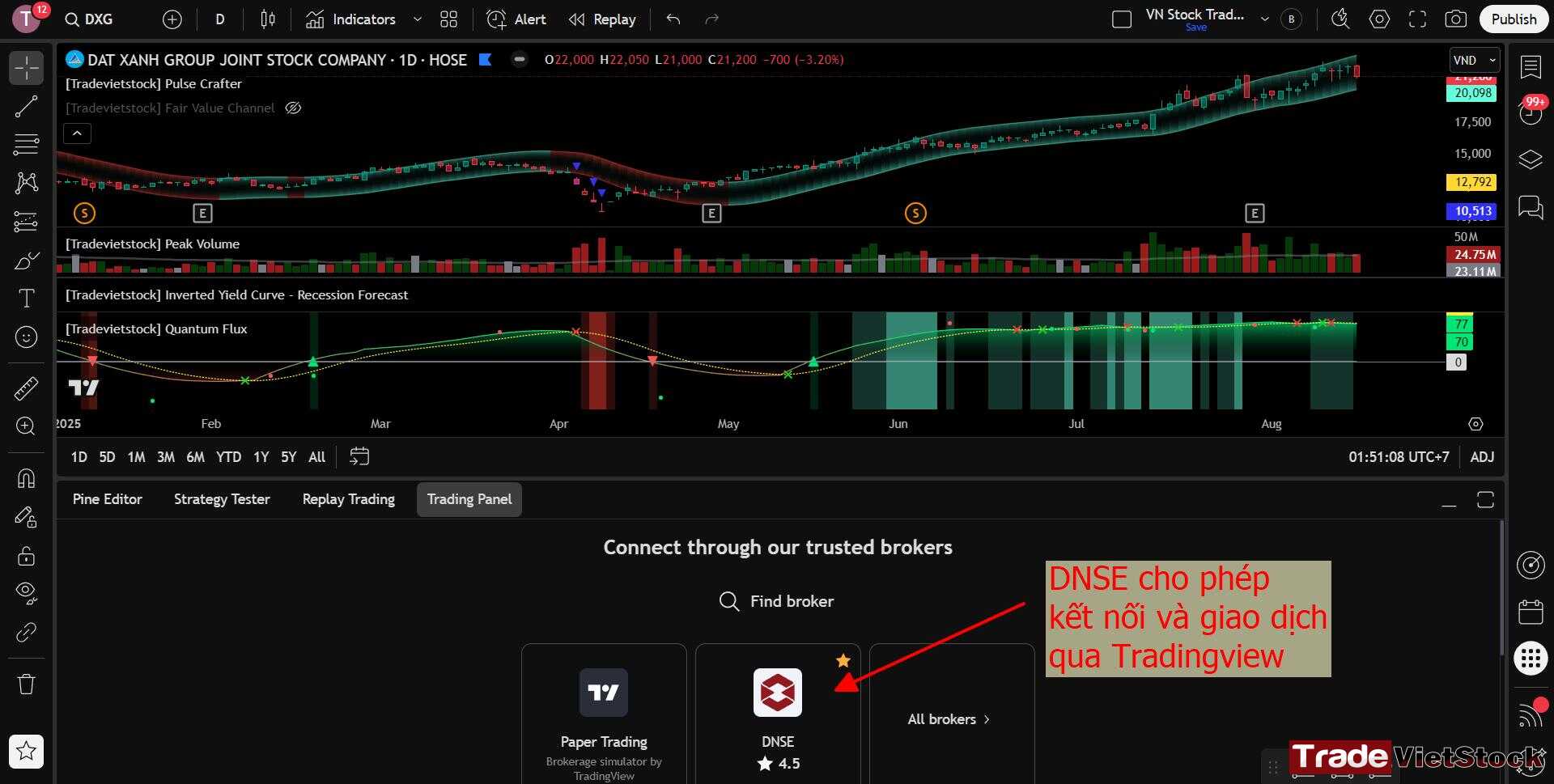Select the trend line drawing tool

click(26, 106)
